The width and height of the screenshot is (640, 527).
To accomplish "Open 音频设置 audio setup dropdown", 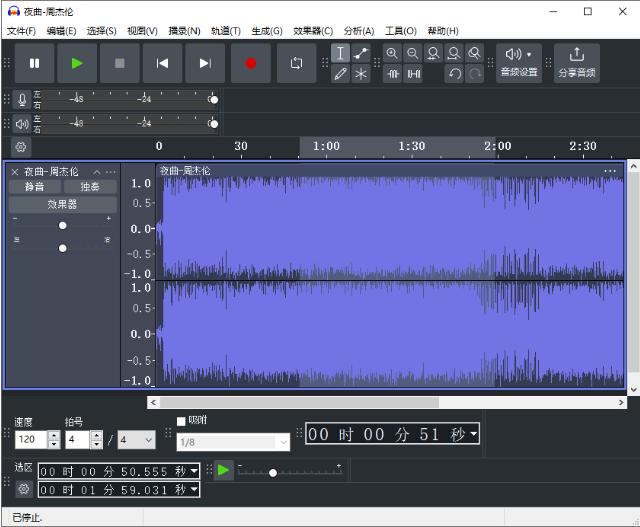I will pyautogui.click(x=519, y=63).
